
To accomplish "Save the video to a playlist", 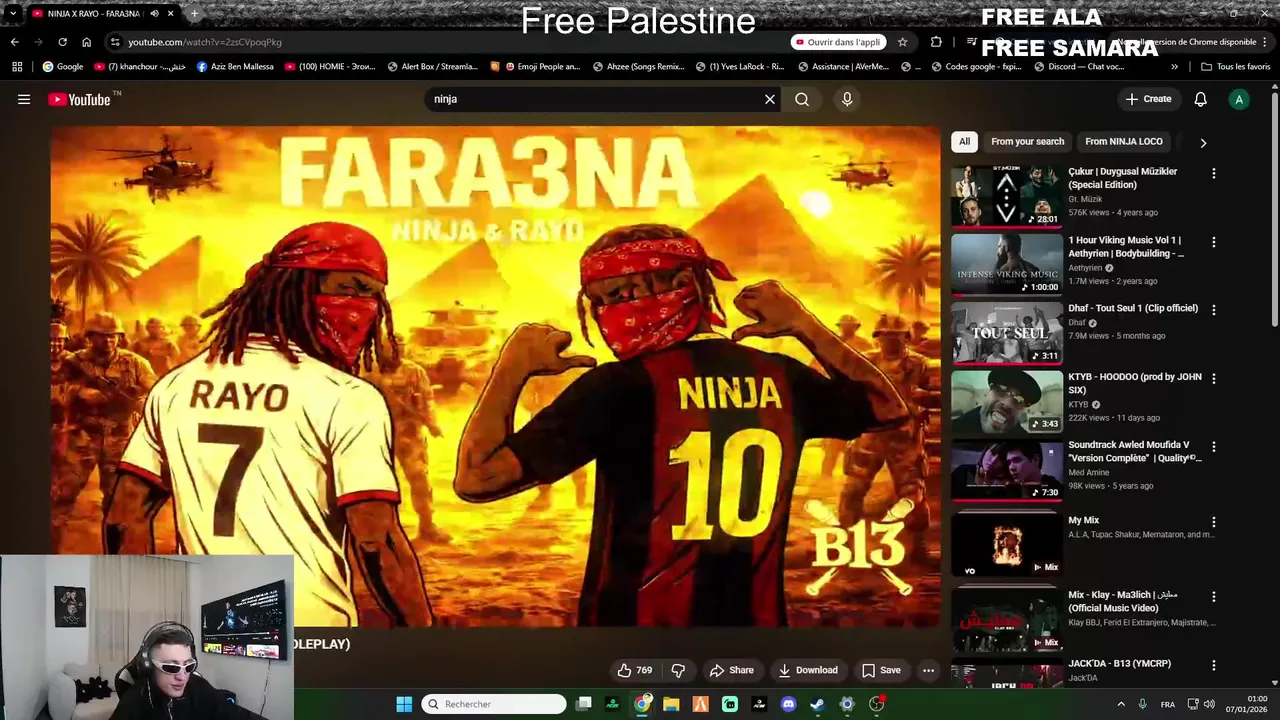I will pos(881,670).
